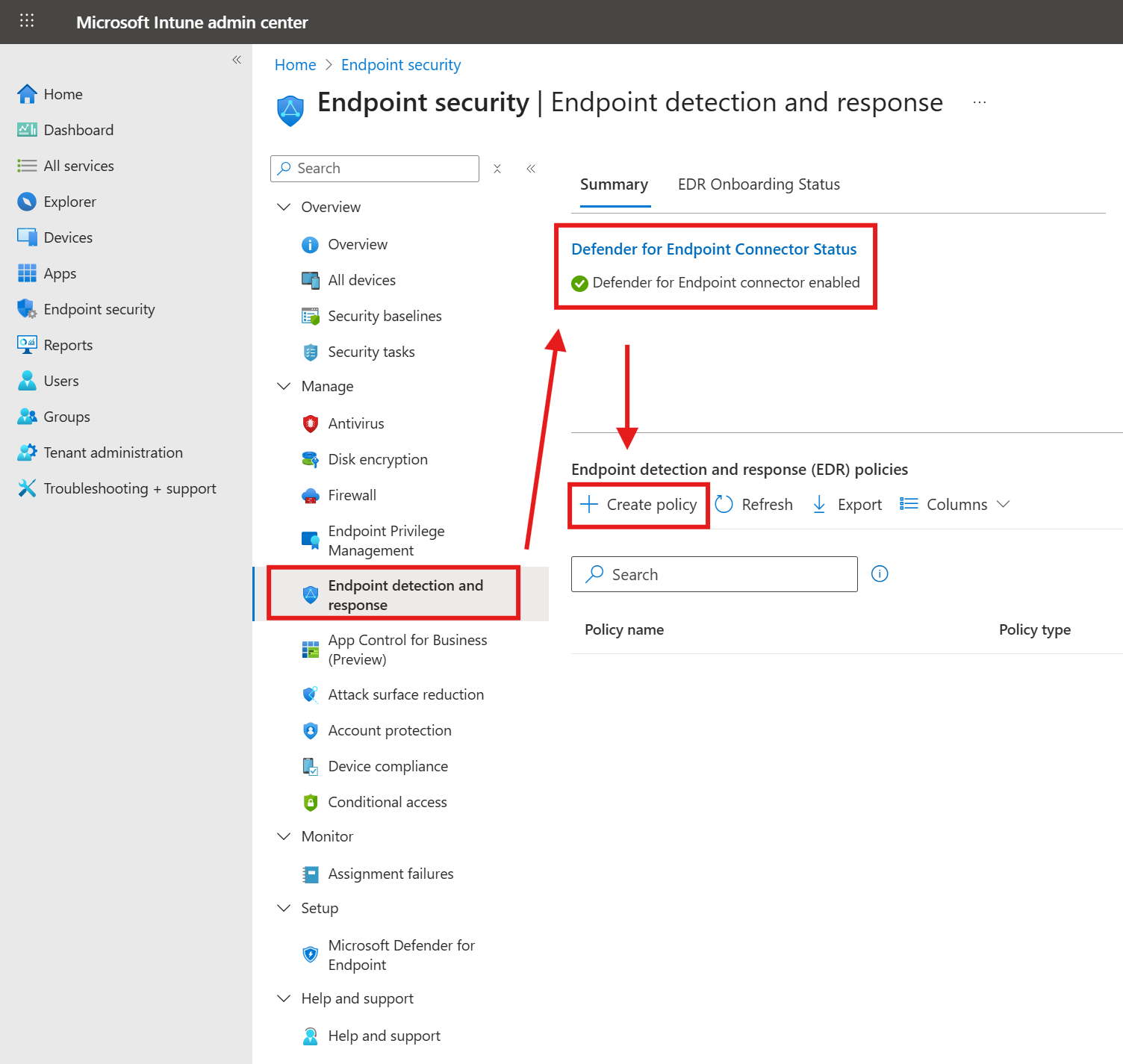Clear the resource menu search with X
Image resolution: width=1123 pixels, height=1064 pixels.
497,169
